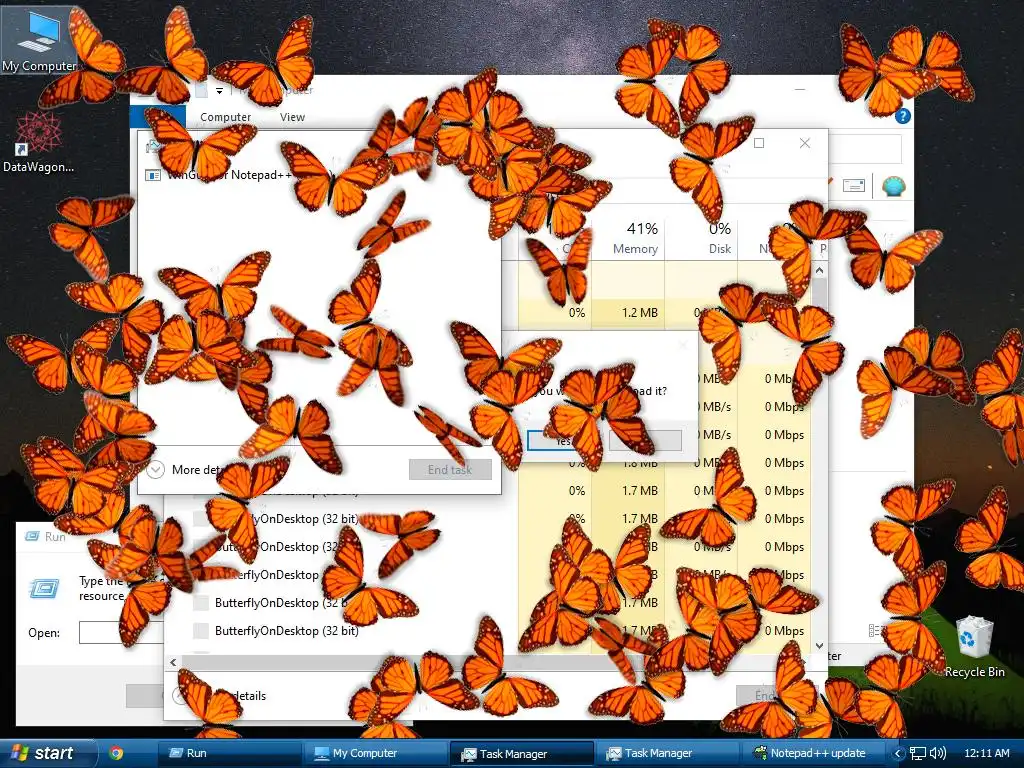The image size is (1024, 768).
Task: Launch Chrome from the taskbar quick launch
Action: pos(116,753)
